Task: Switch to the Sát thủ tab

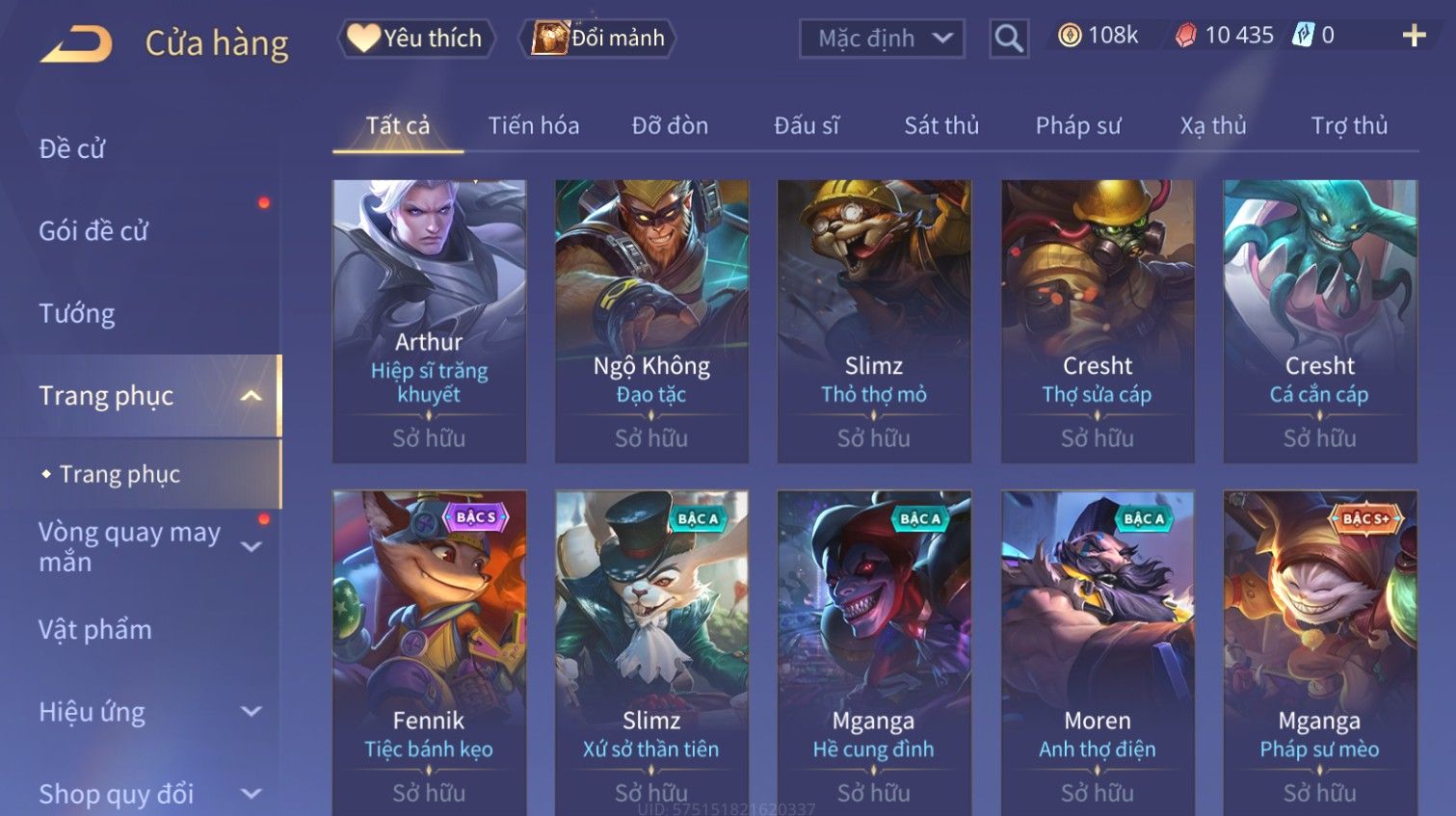Action: [941, 125]
